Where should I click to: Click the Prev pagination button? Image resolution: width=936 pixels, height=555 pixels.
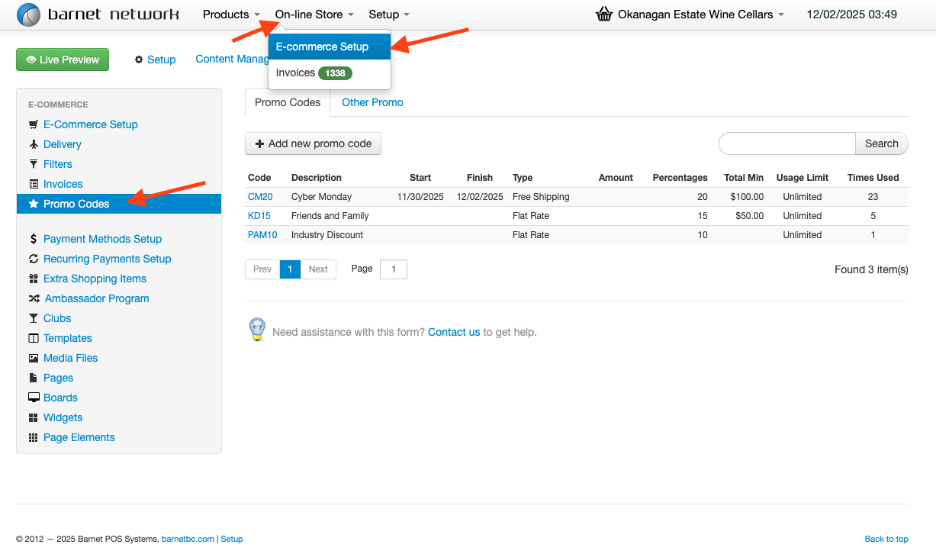click(262, 269)
